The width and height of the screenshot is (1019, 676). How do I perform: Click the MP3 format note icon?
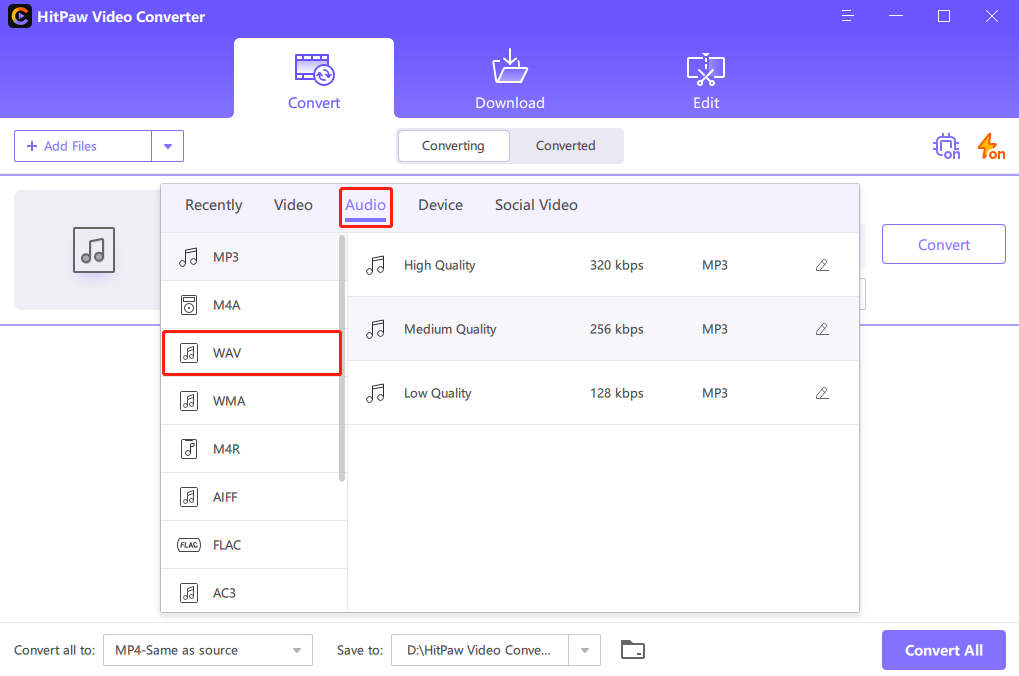[x=188, y=257]
